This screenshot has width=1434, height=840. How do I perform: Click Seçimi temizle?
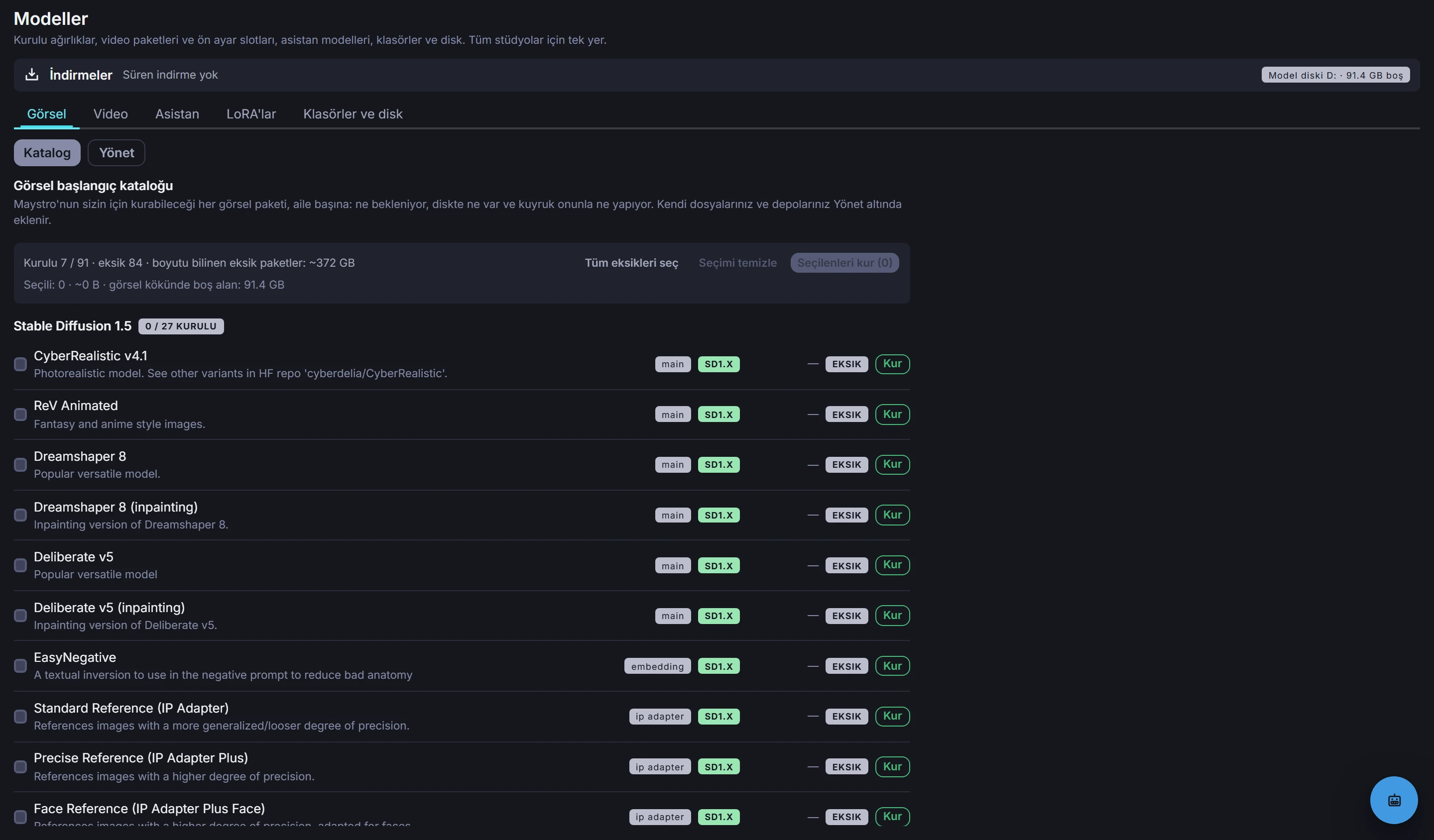coord(737,263)
